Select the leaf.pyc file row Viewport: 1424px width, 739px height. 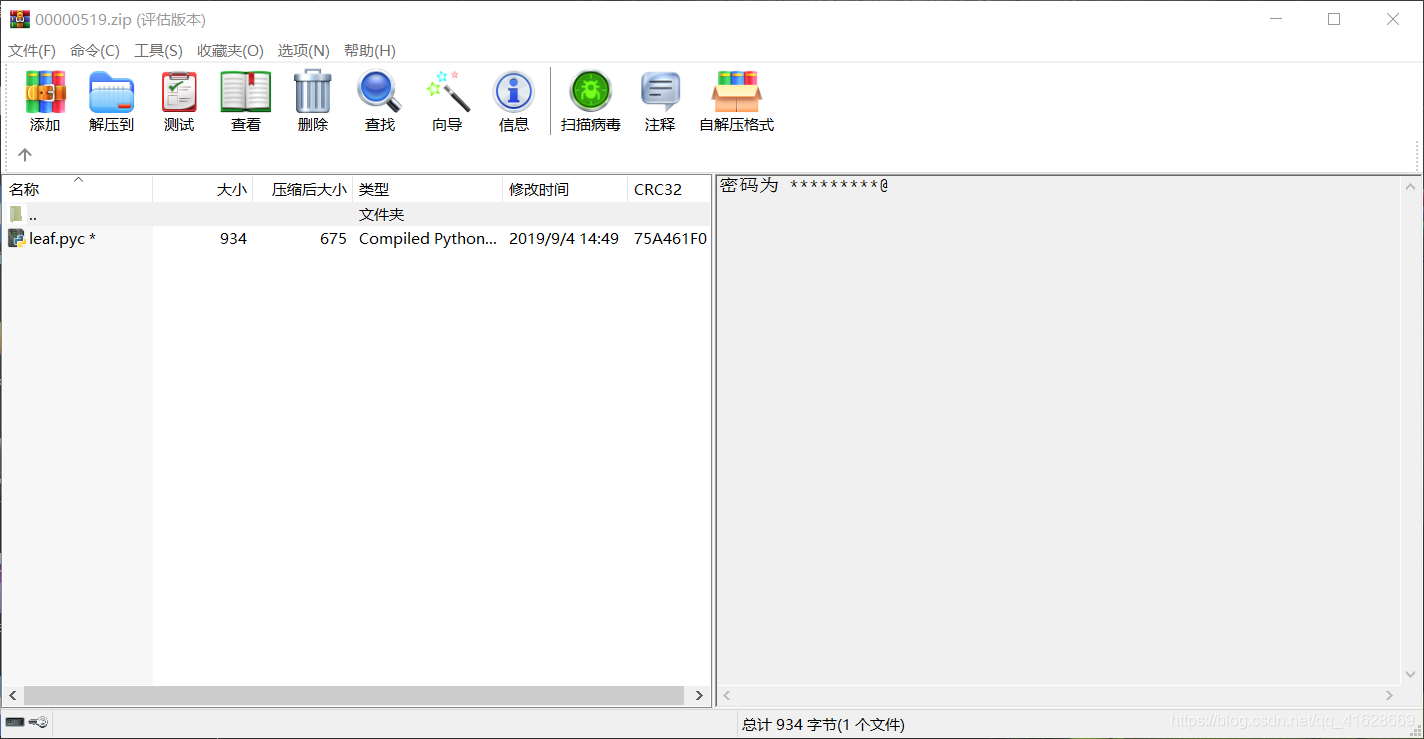(x=356, y=238)
